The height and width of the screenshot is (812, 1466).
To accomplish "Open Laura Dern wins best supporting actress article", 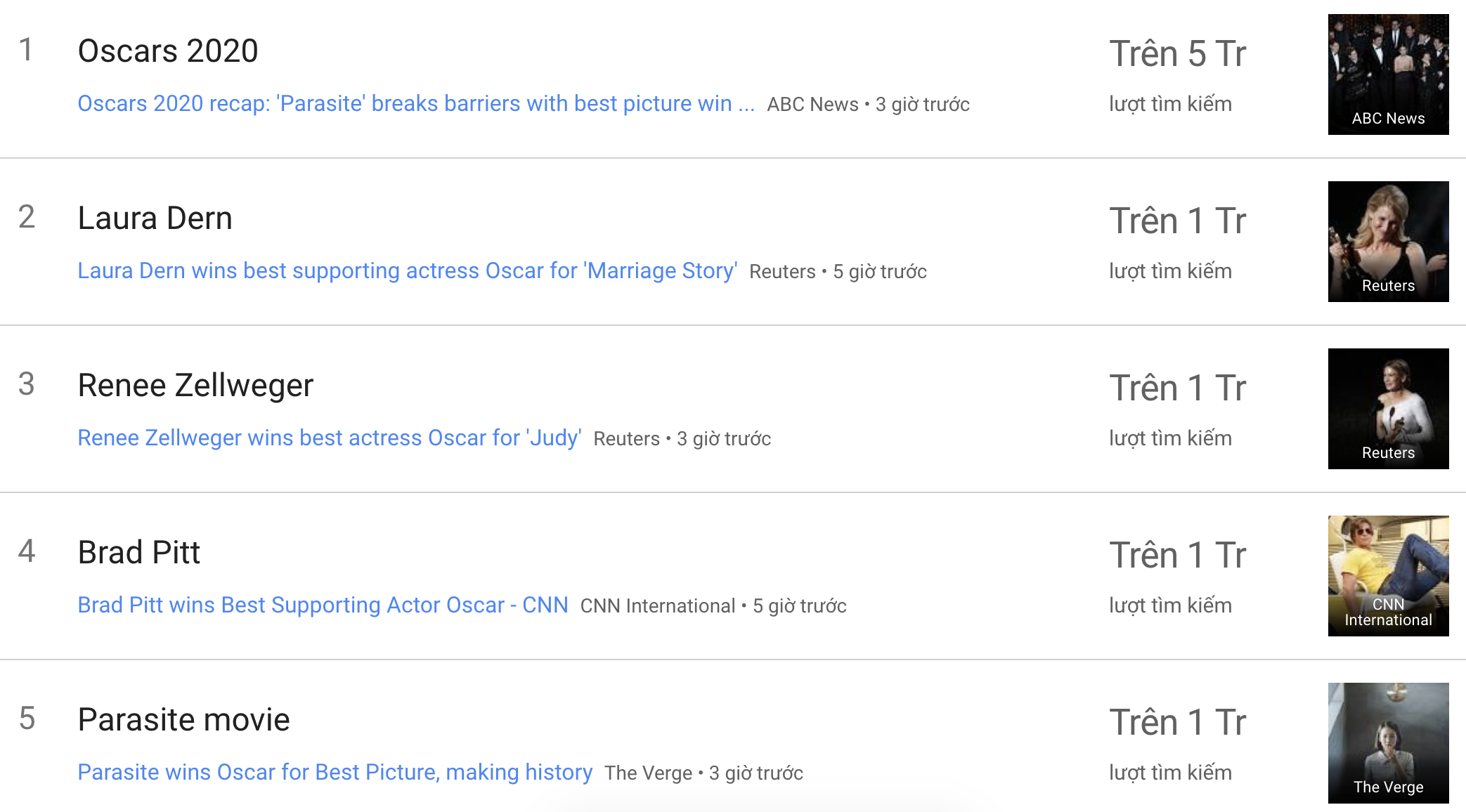I will [x=407, y=271].
